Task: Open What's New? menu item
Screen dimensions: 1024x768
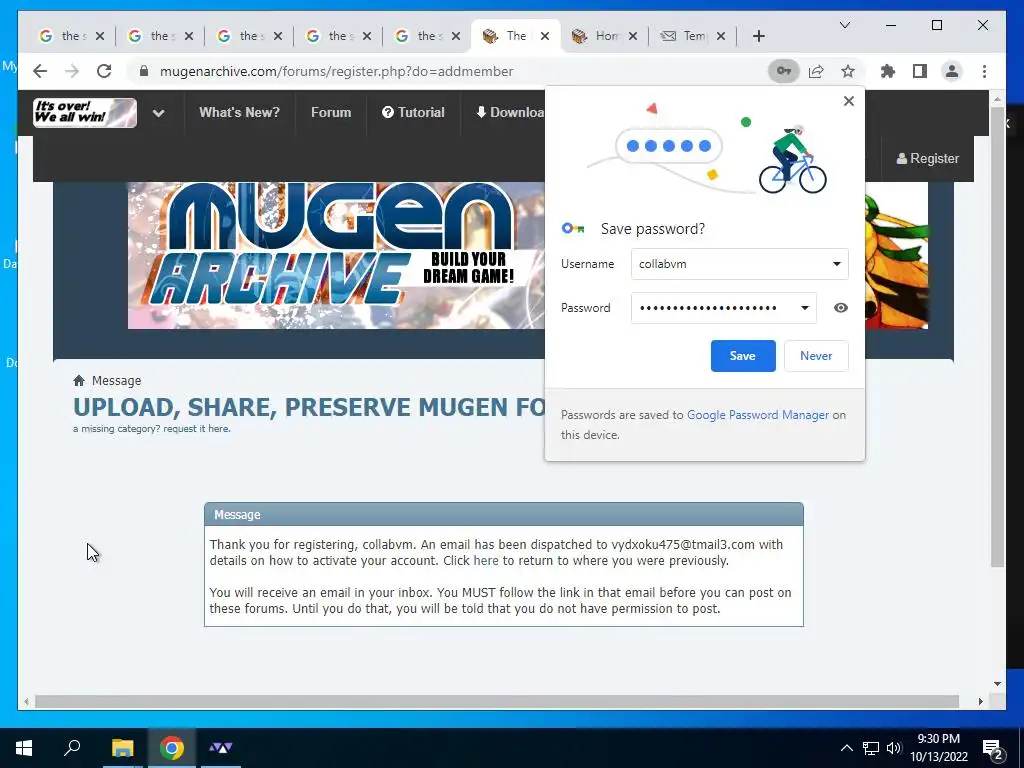Action: pos(239,112)
